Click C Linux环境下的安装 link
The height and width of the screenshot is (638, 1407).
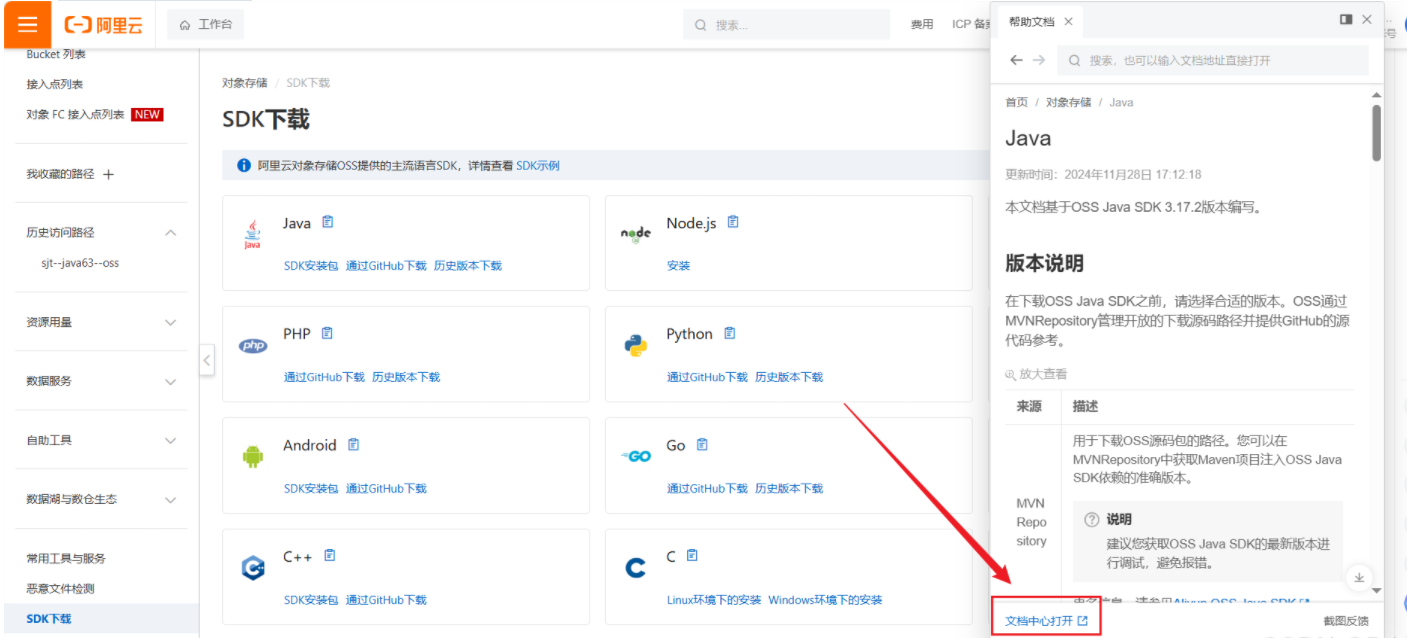click(x=714, y=600)
